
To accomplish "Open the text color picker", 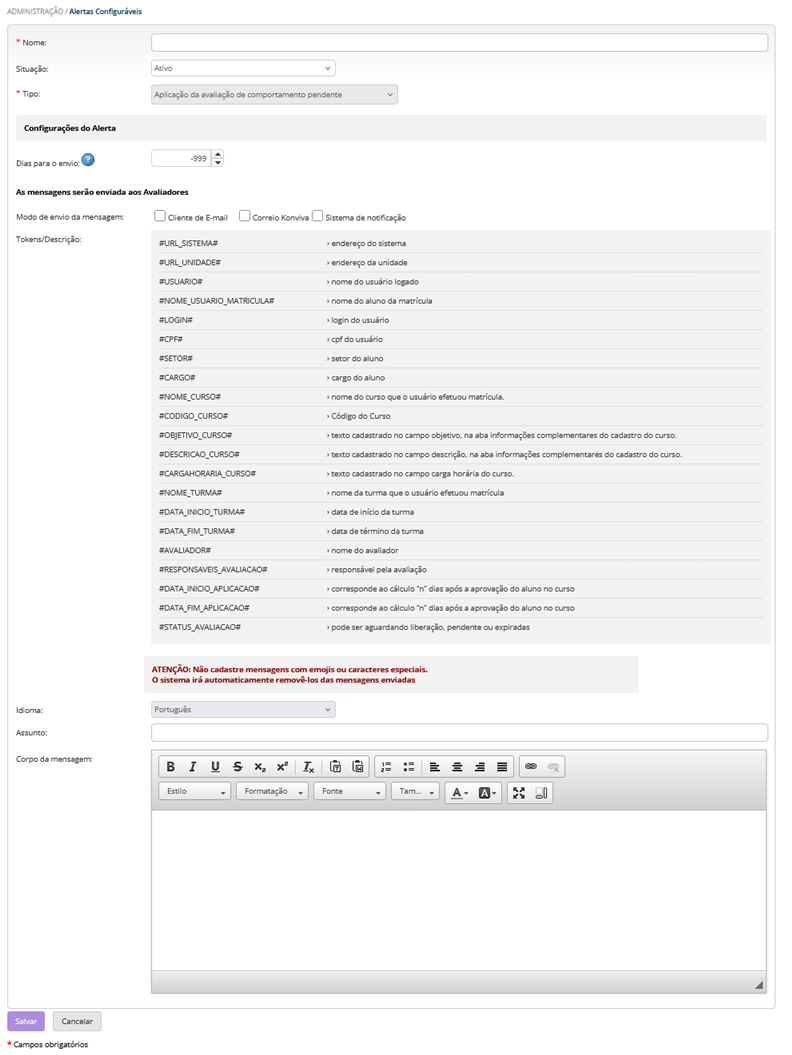I will tap(459, 792).
